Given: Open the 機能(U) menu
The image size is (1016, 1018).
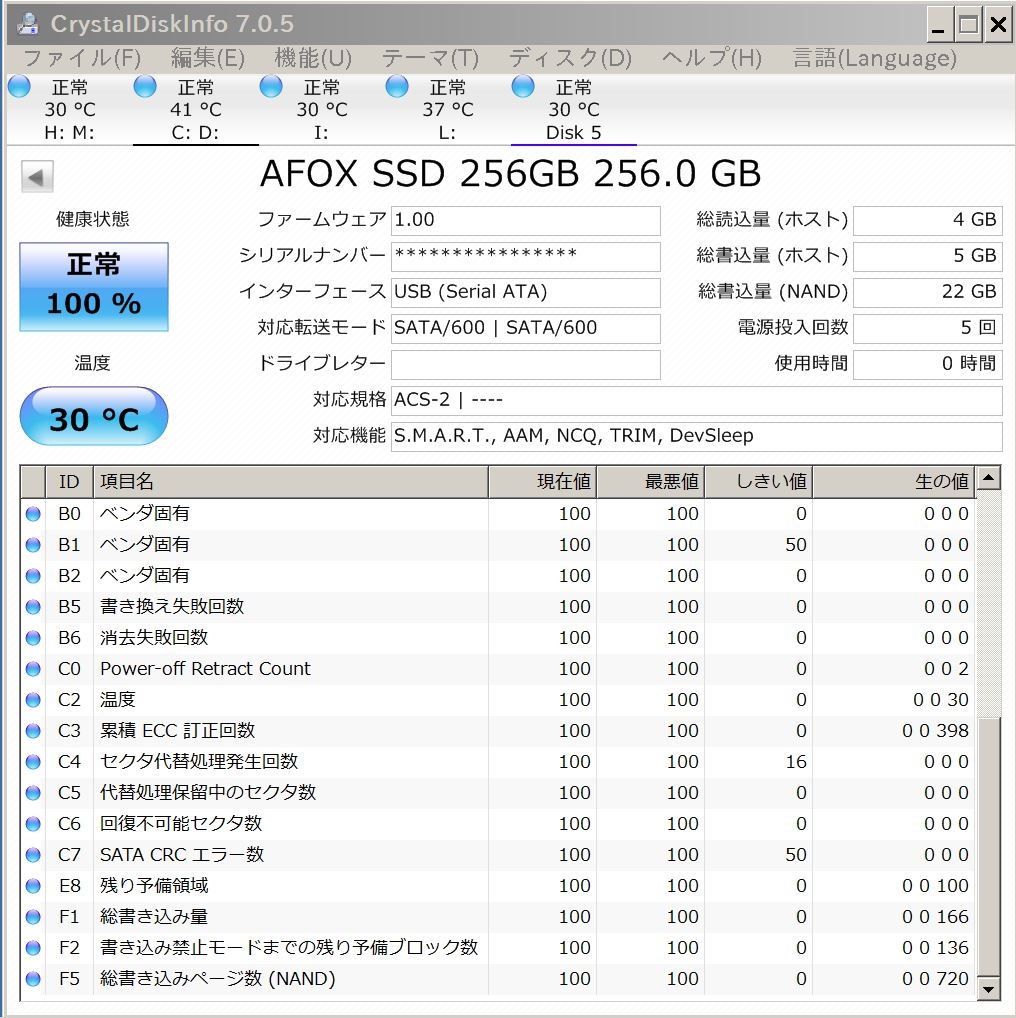Looking at the screenshot, I should click(x=313, y=58).
